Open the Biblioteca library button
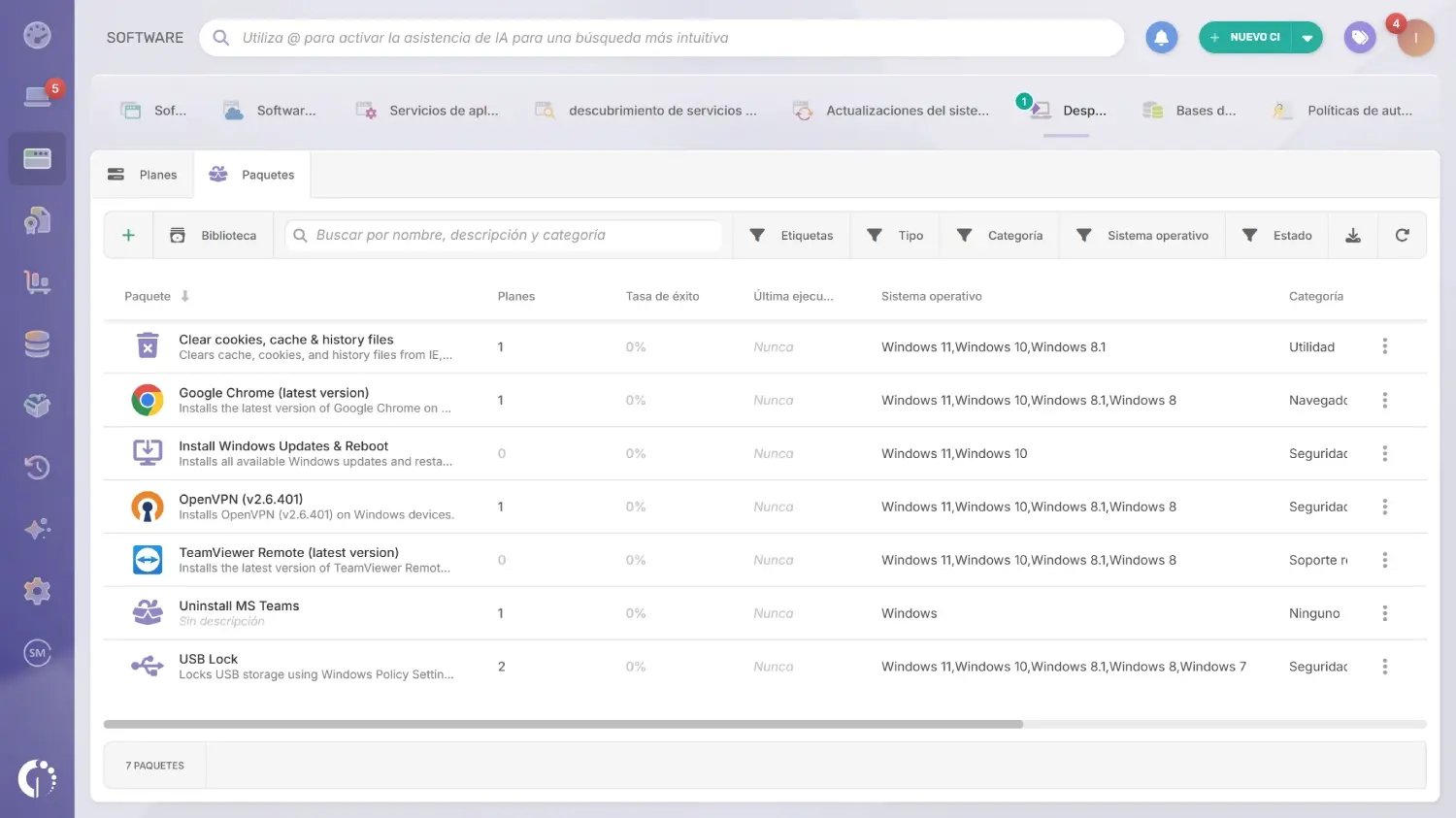Screen dimensions: 1456x818 click(214, 235)
